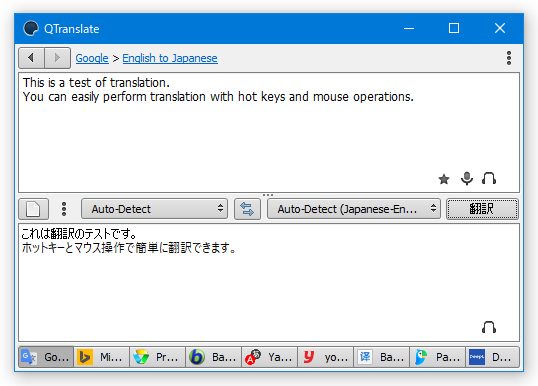Open the Google service link
The width and height of the screenshot is (538, 386).
(x=92, y=58)
